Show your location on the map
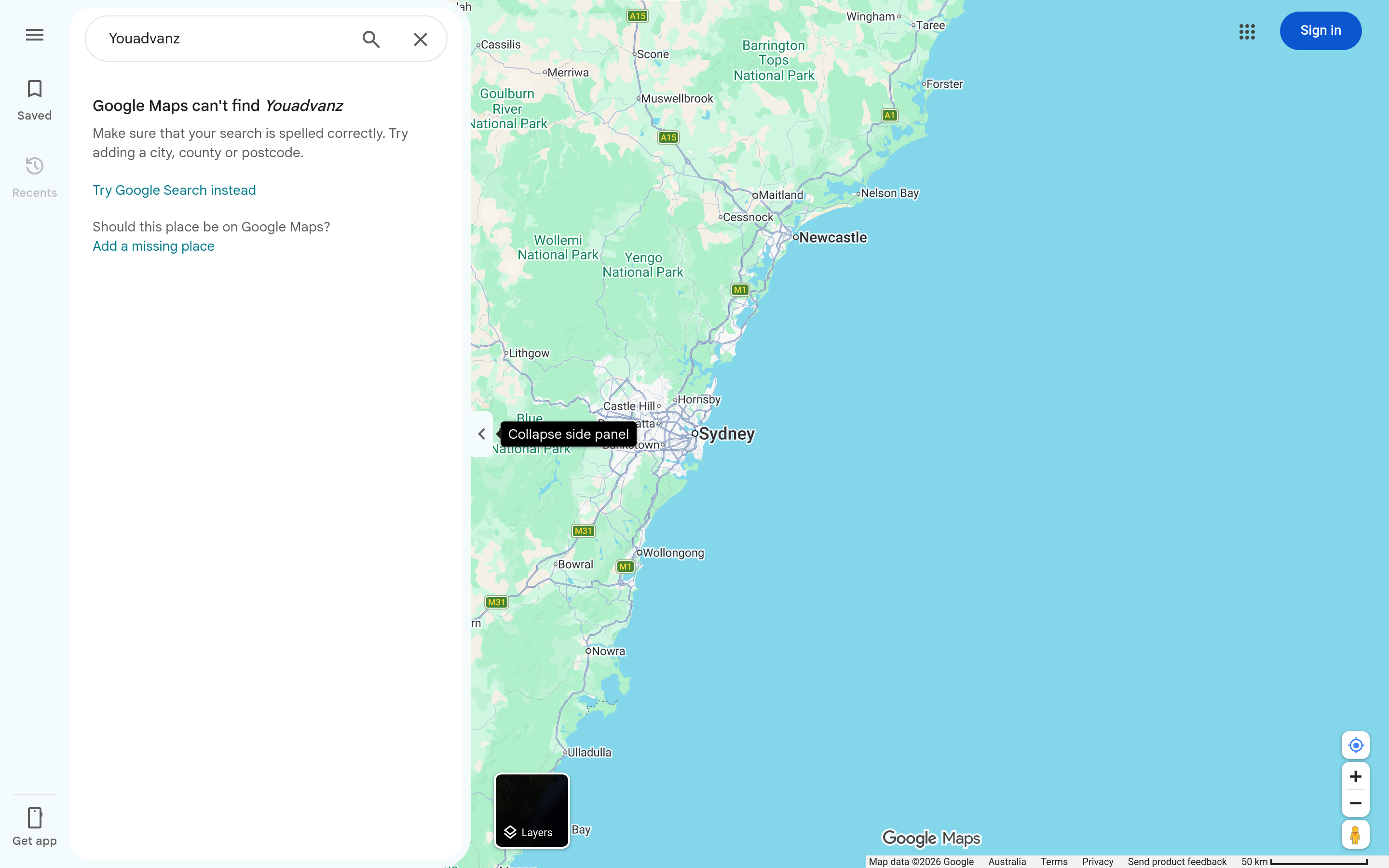The width and height of the screenshot is (1389, 868). point(1356,745)
